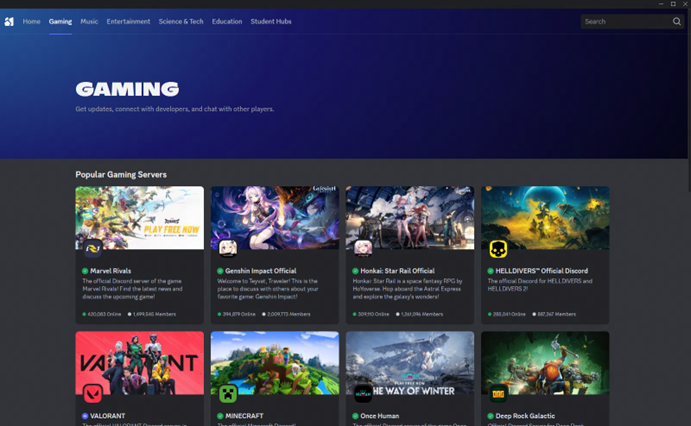Click Honkai: Star Rail server avatar
This screenshot has height=426, width=691.
[x=364, y=249]
